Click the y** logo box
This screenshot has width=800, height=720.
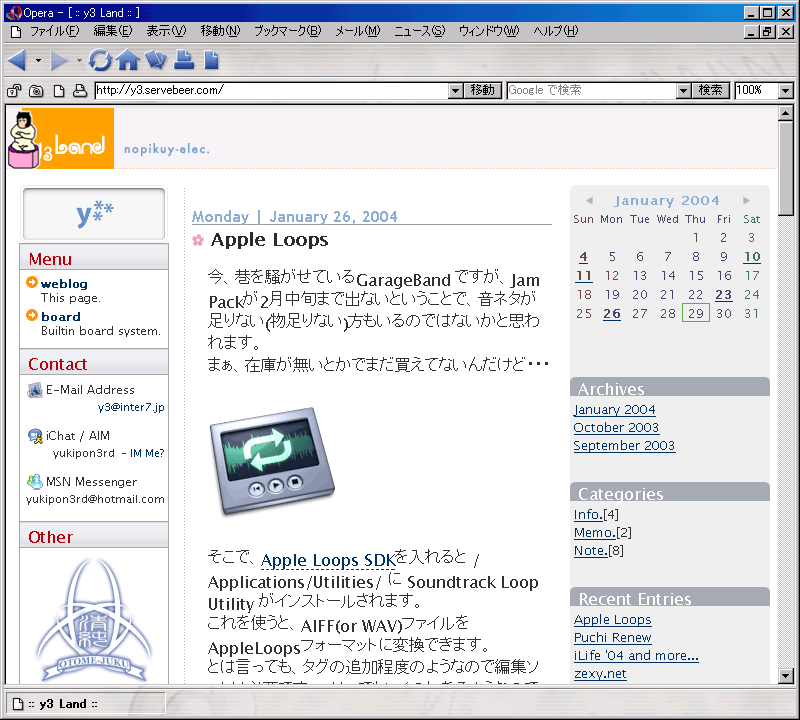coord(94,214)
